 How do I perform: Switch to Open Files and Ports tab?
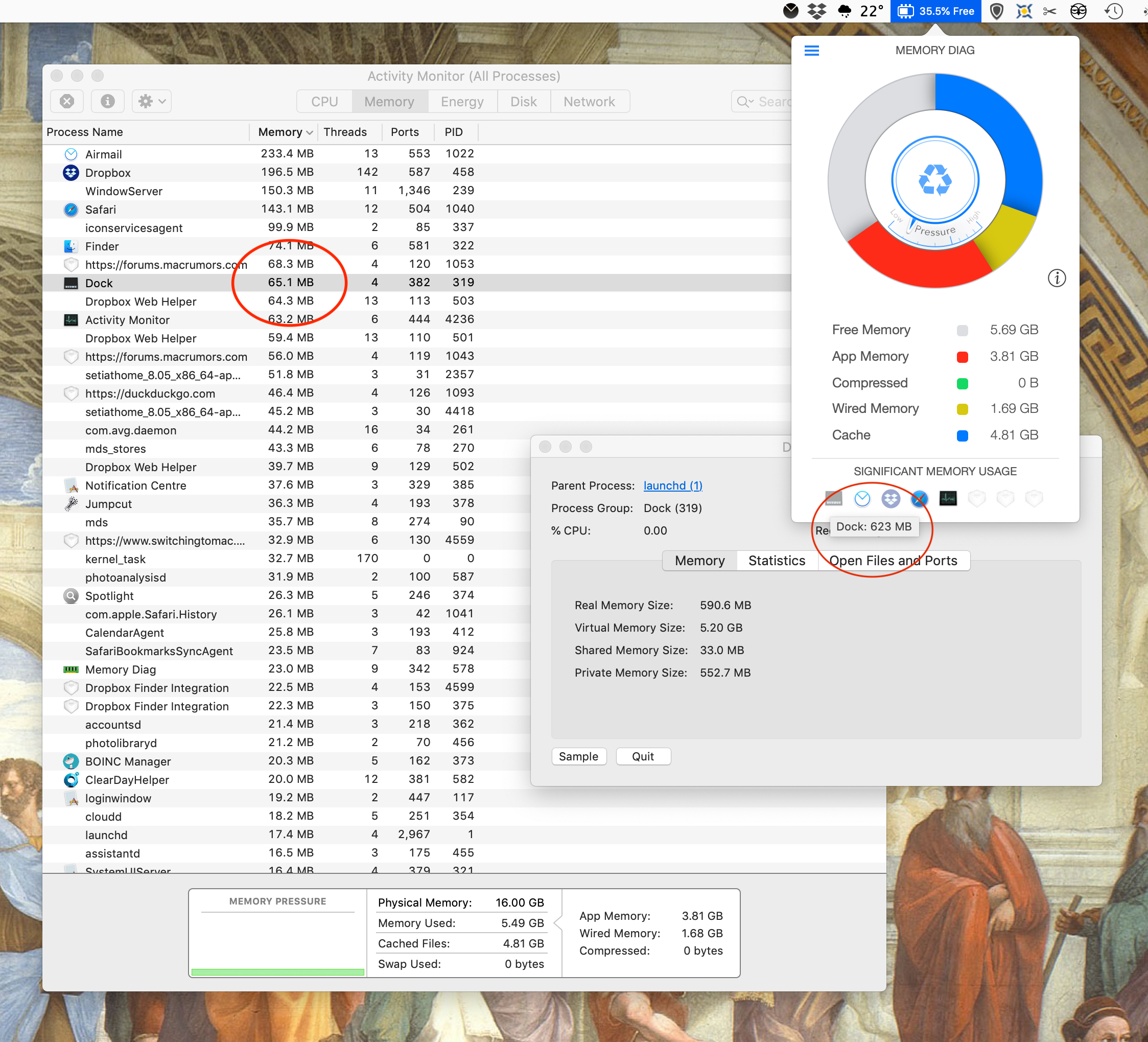pyautogui.click(x=894, y=561)
